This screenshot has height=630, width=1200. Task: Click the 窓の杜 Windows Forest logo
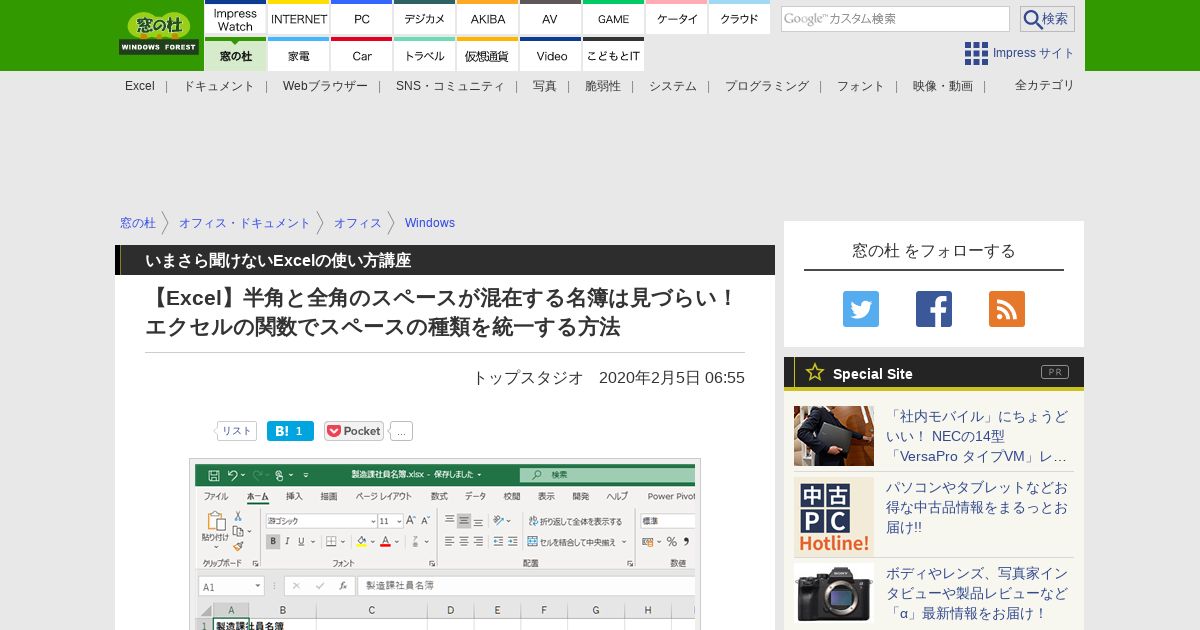158,34
